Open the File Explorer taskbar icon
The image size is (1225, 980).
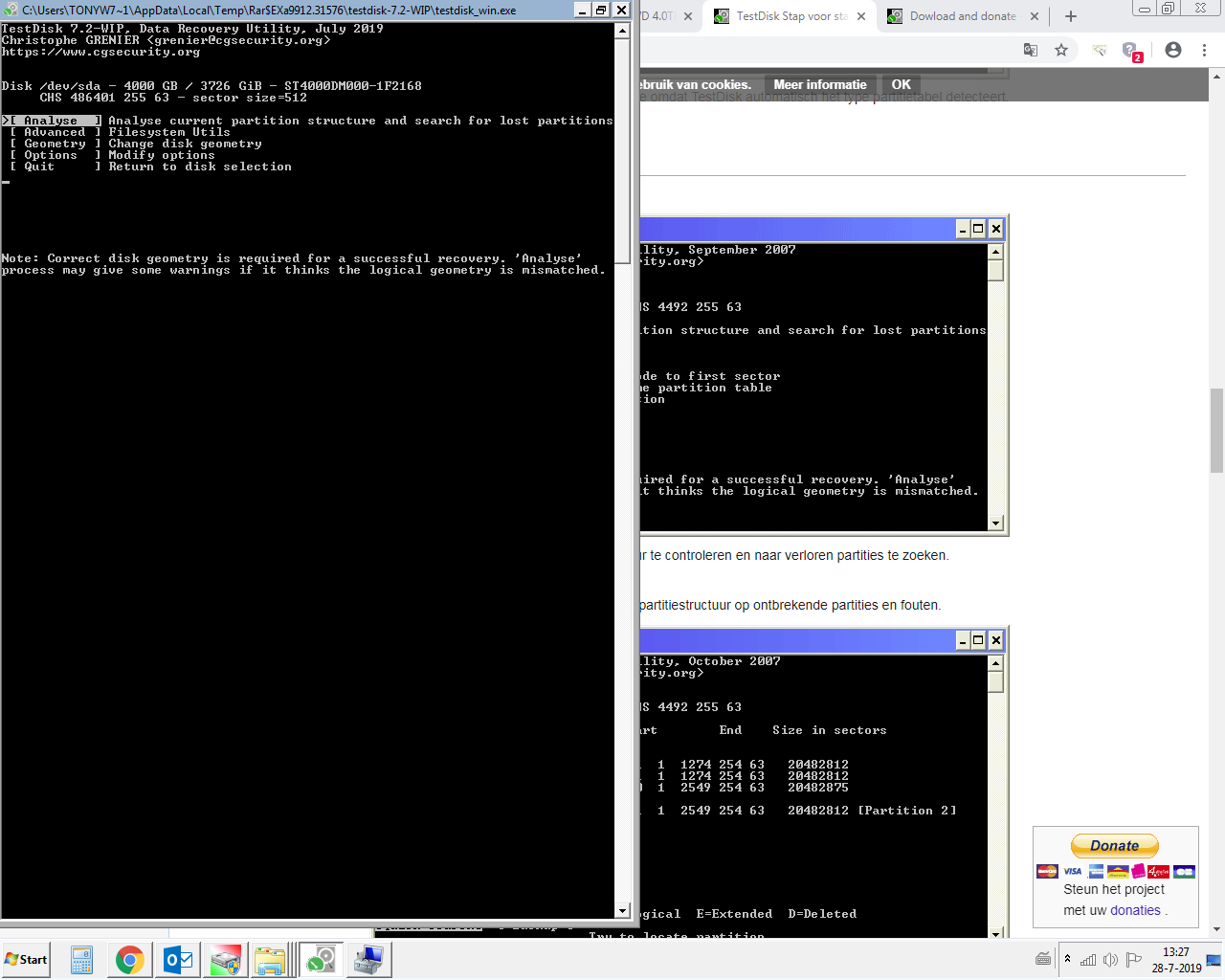pos(271,960)
